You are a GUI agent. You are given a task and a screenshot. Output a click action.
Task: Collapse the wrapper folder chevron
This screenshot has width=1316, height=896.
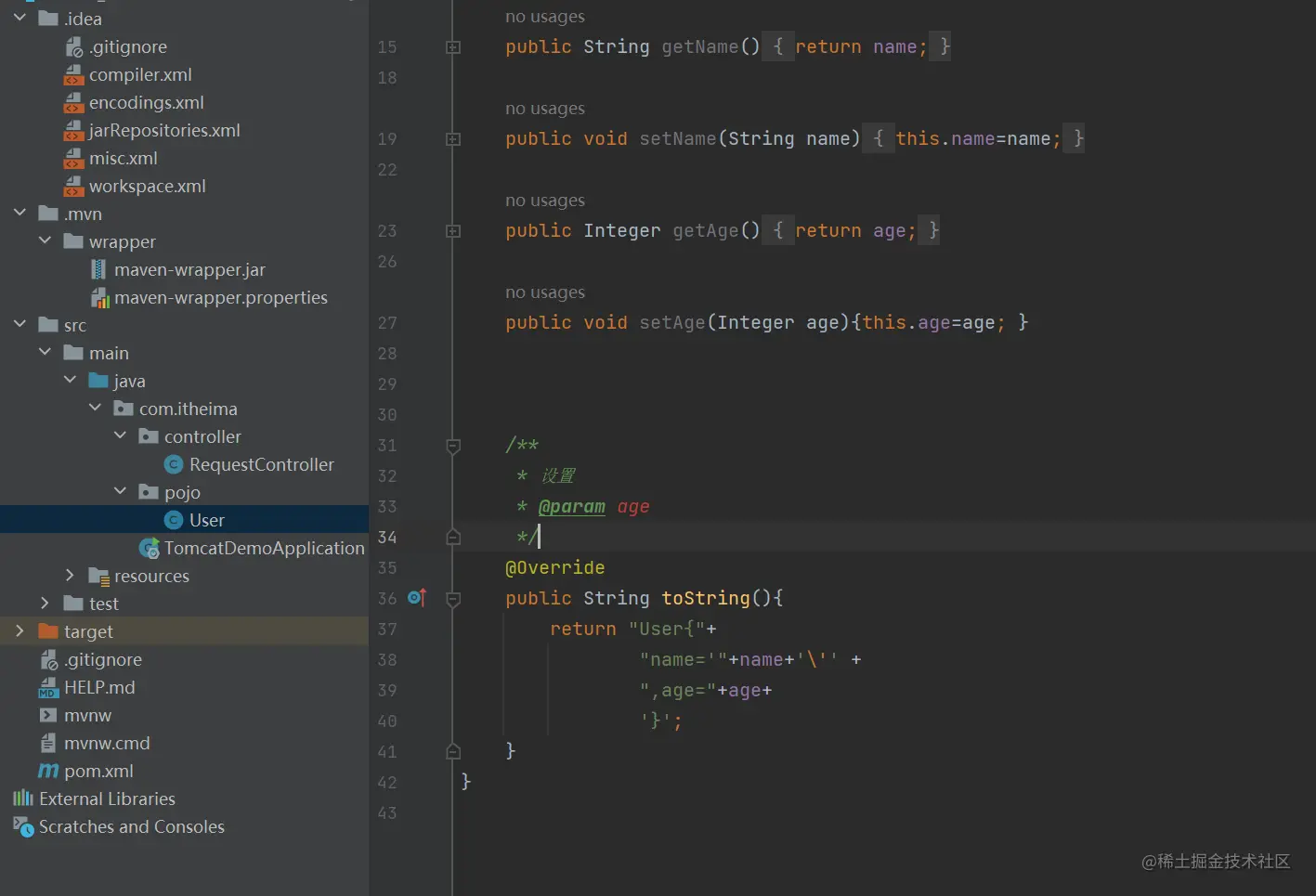(x=45, y=240)
